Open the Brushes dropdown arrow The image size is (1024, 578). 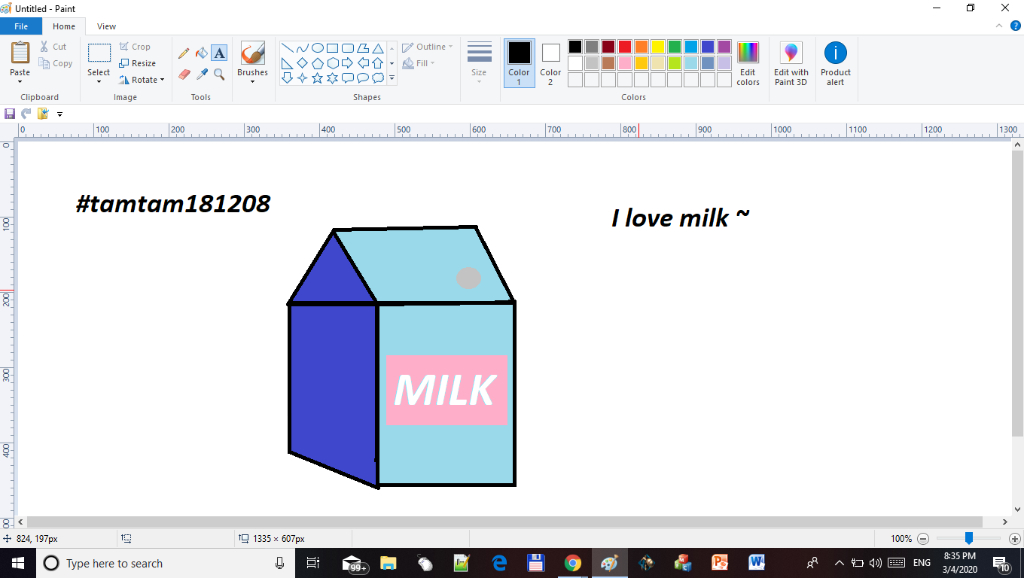(x=253, y=82)
